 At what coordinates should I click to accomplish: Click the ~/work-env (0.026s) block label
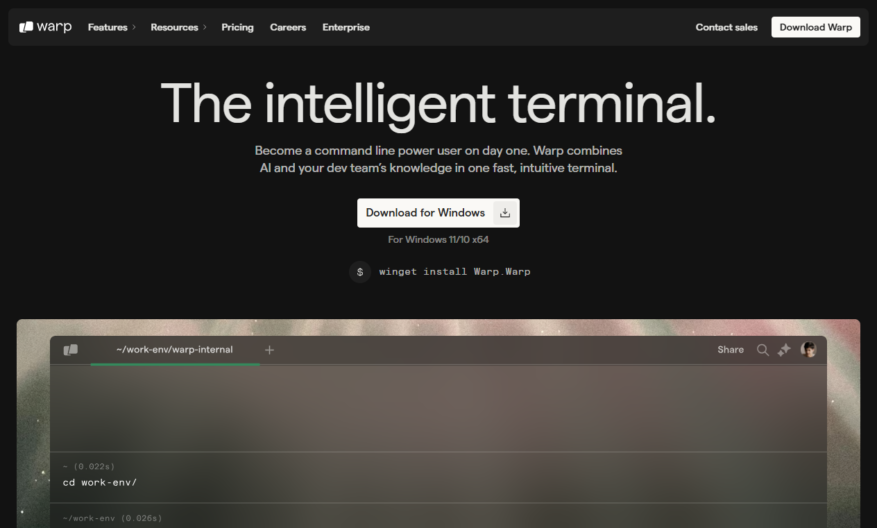112,518
